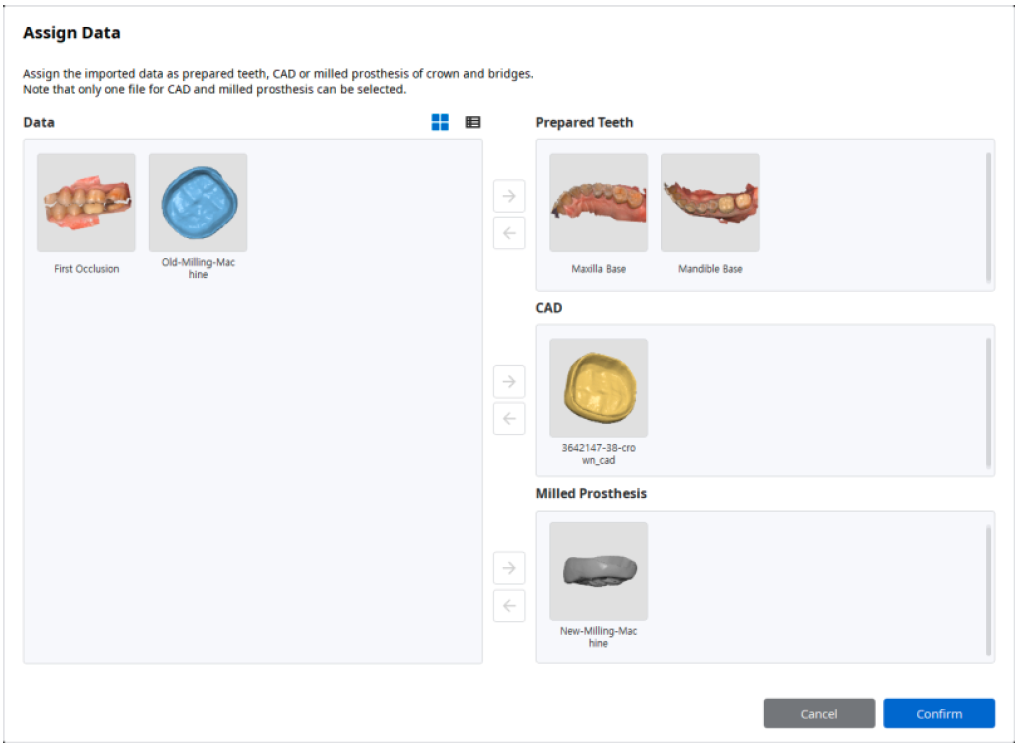
Task: Assign selected data to Milled Prosthesis
Action: tap(509, 568)
